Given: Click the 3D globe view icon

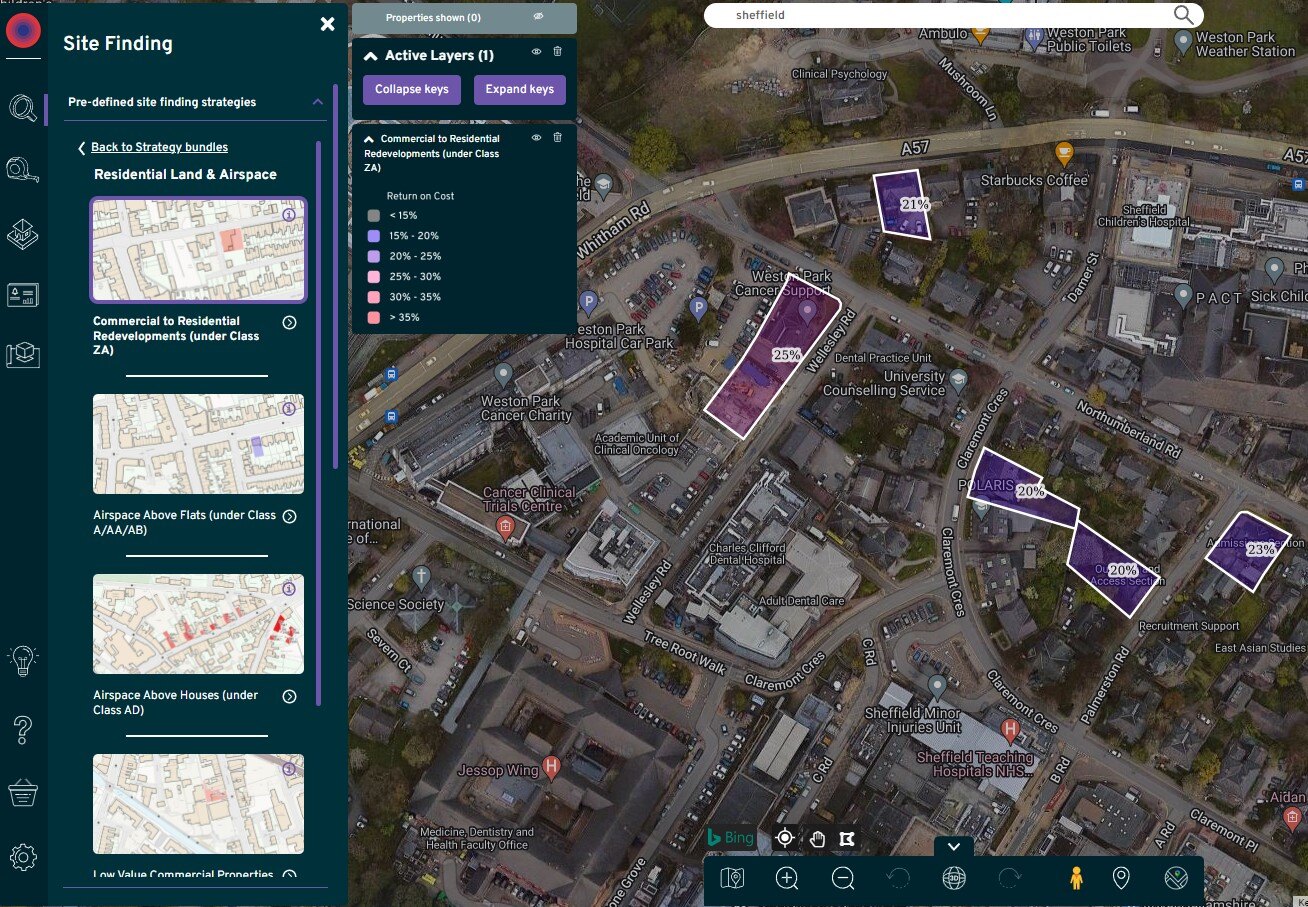Looking at the screenshot, I should 955,878.
